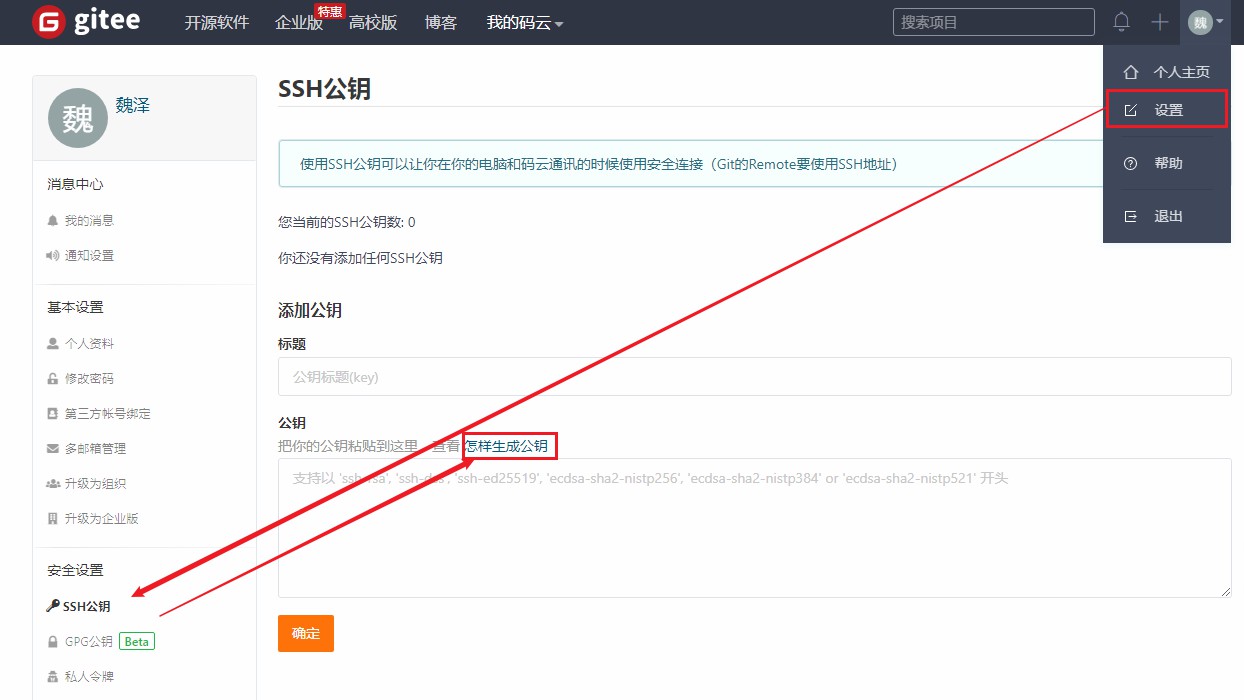Open 修改密码 in the sidebar
1244x700 pixels.
click(x=89, y=378)
